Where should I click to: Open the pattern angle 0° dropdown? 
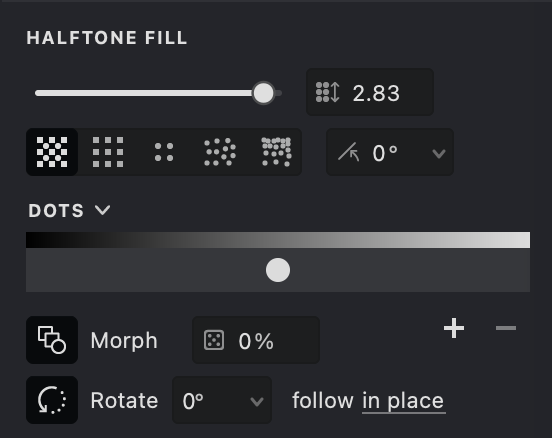point(390,152)
